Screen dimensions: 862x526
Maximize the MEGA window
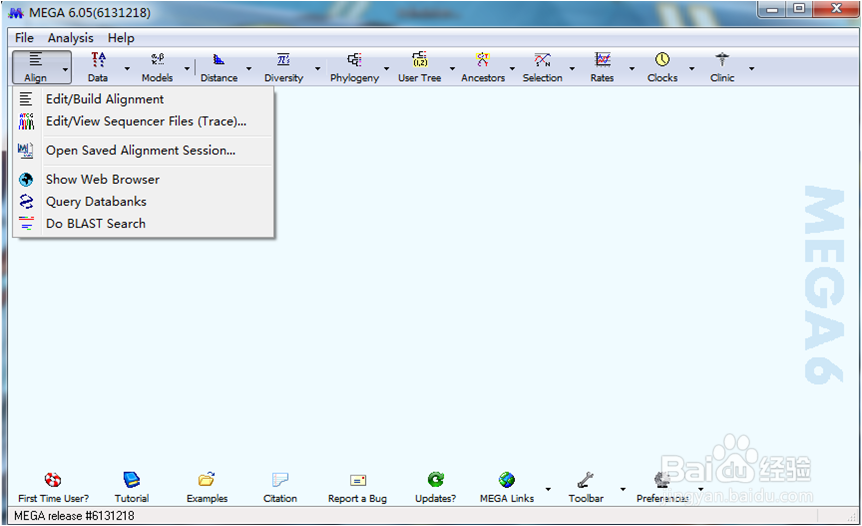(799, 9)
